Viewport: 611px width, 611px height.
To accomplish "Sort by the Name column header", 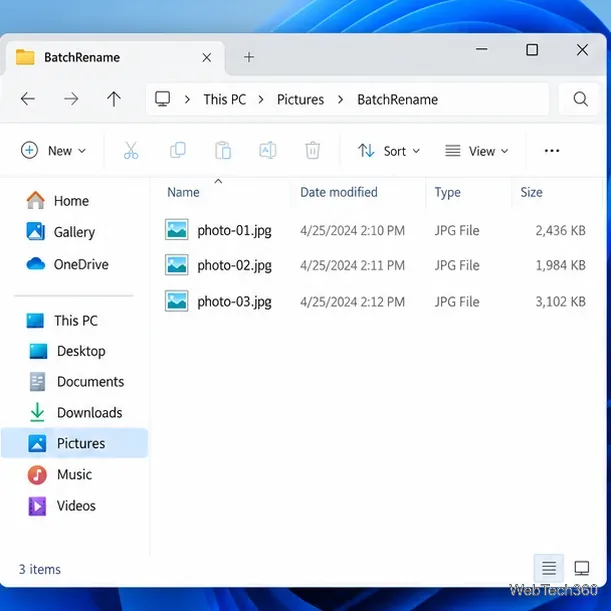I will (183, 192).
